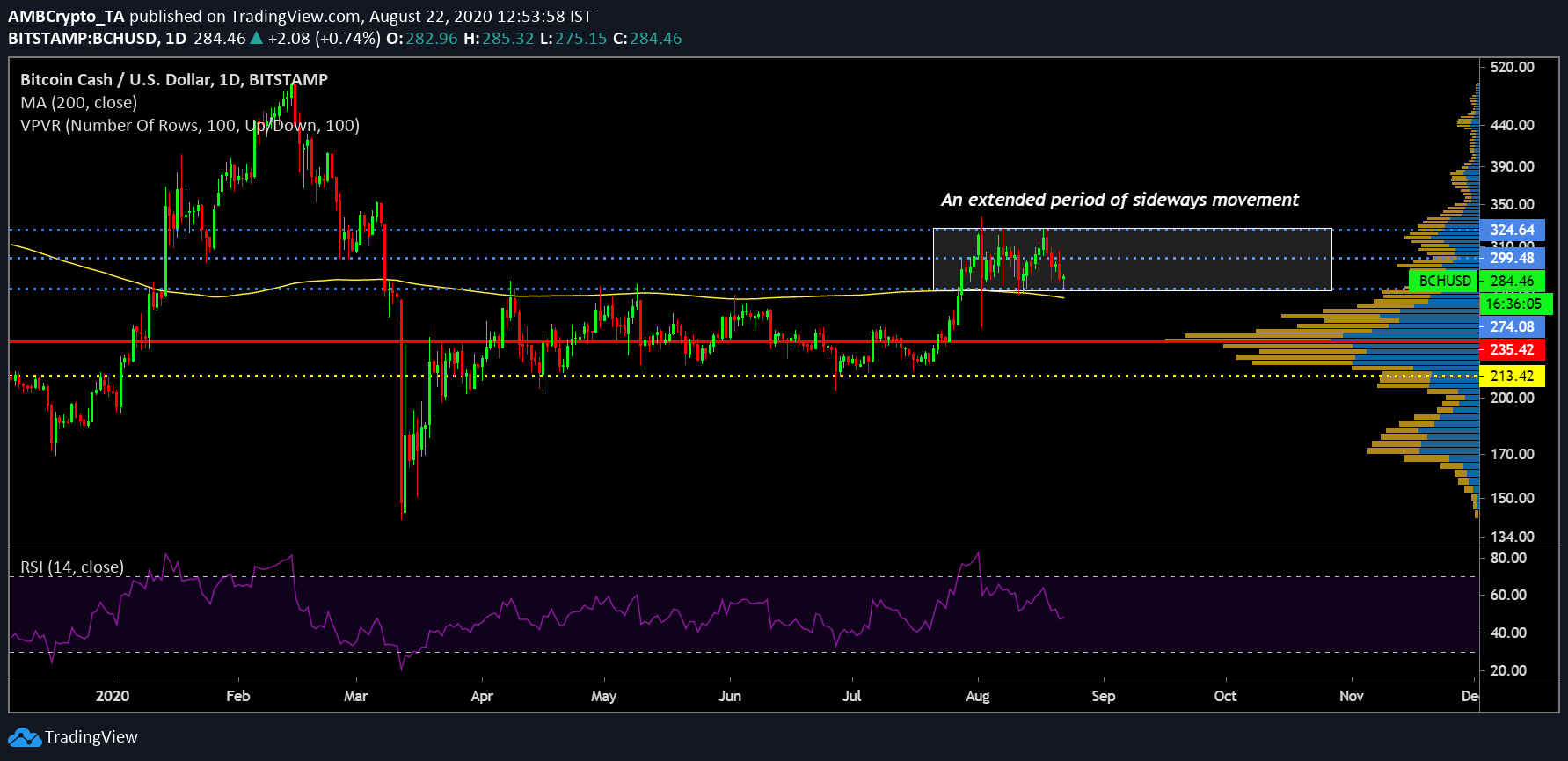Viewport: 1568px width, 761px height.
Task: Click the 390.00 price scale value
Action: pyautogui.click(x=1513, y=166)
